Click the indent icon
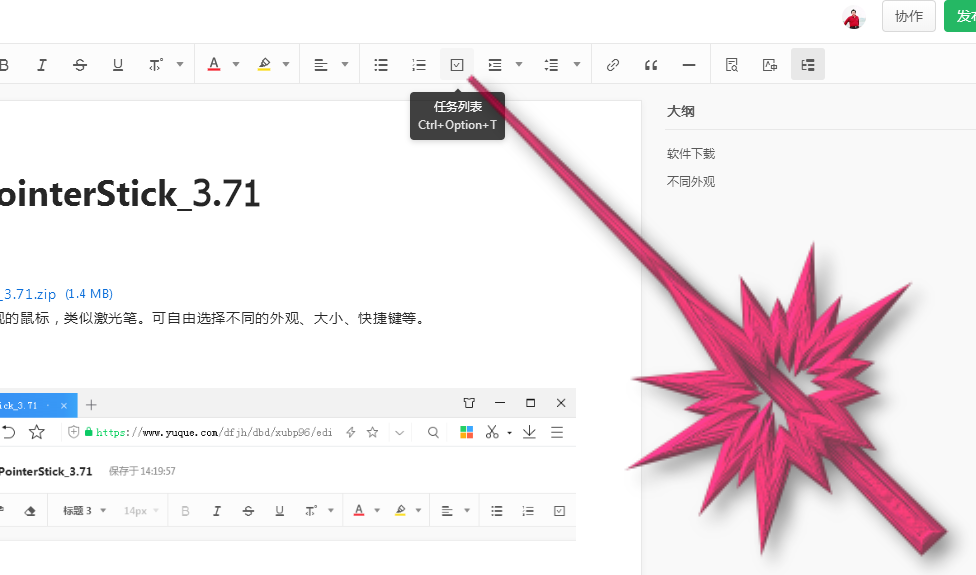 coord(495,65)
